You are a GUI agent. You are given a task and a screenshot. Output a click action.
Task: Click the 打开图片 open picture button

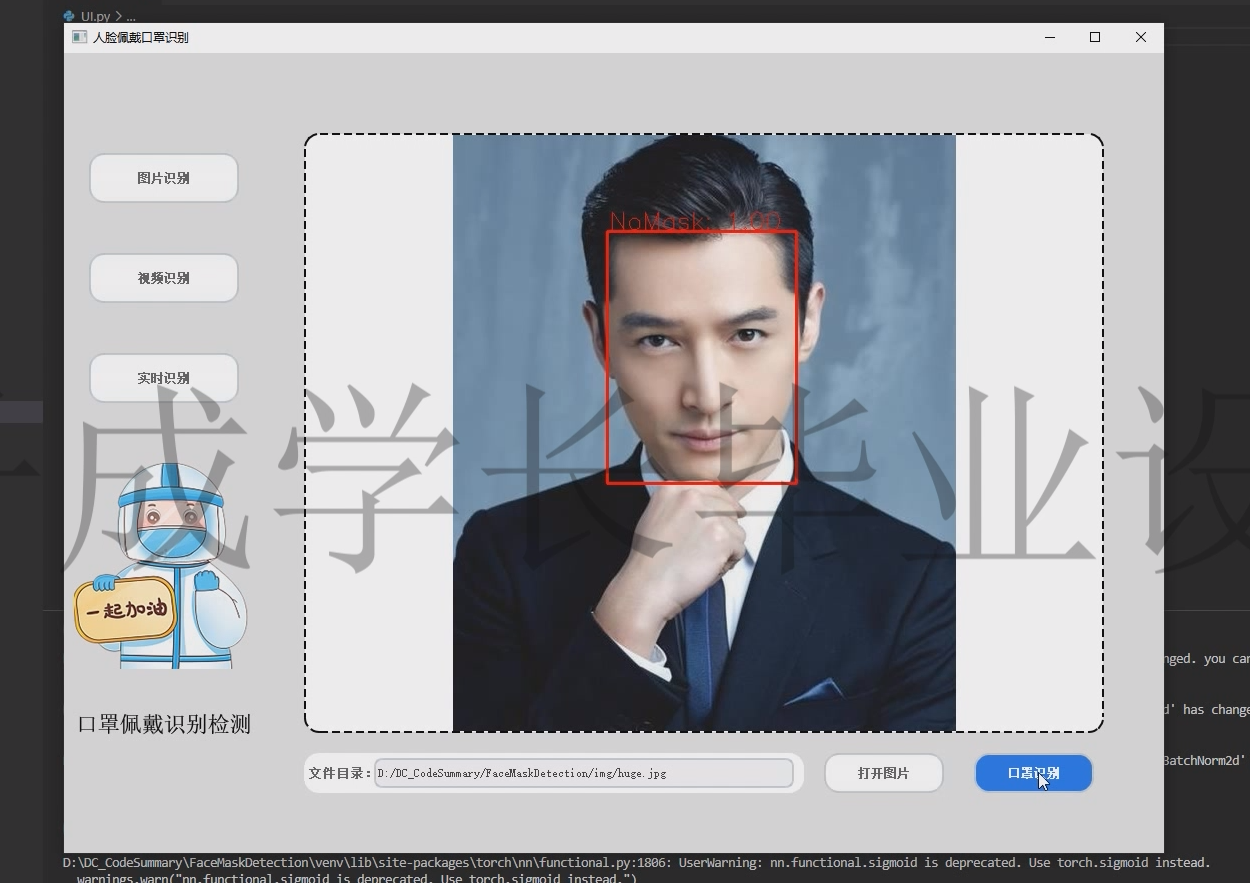coord(882,772)
